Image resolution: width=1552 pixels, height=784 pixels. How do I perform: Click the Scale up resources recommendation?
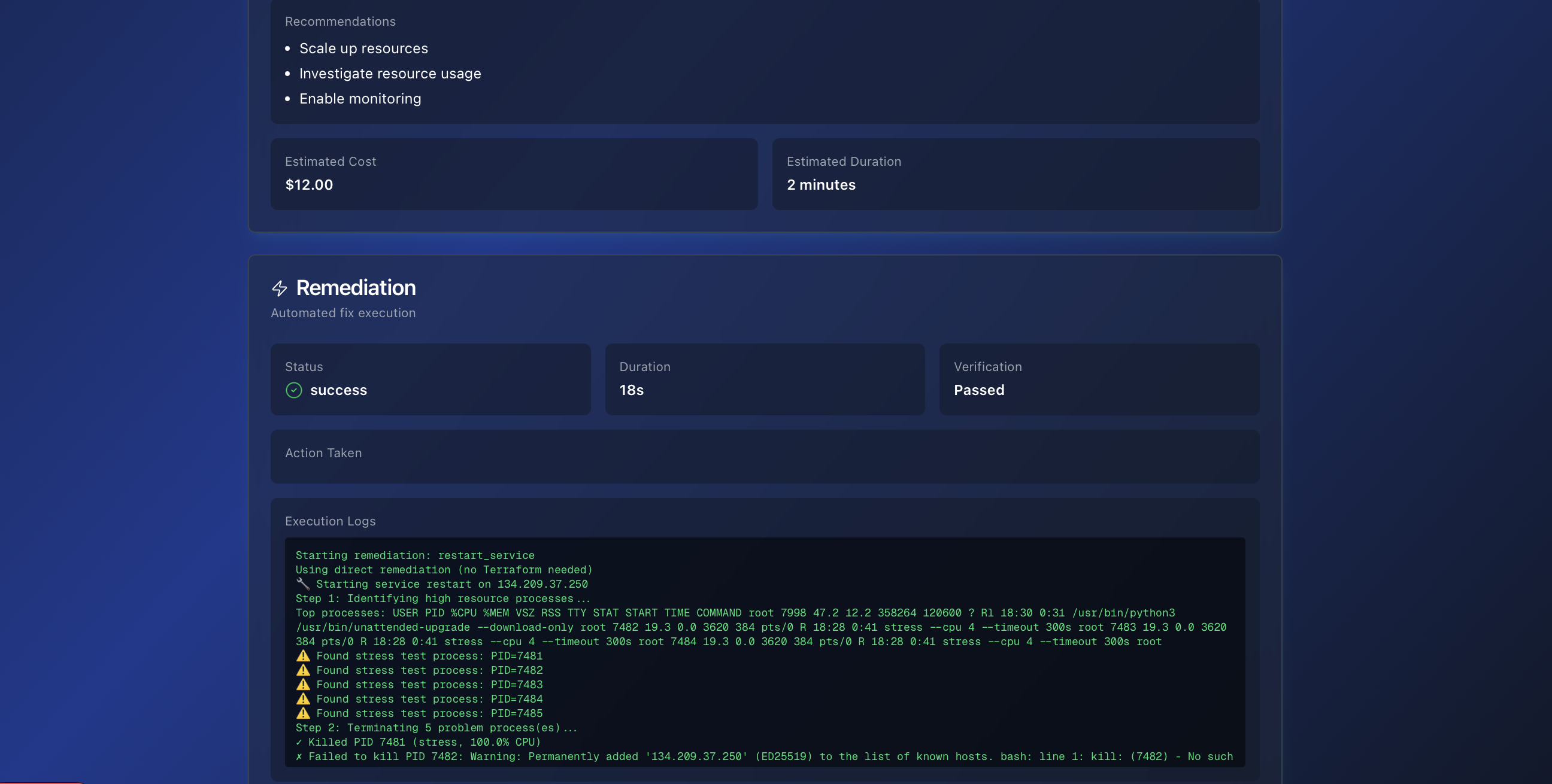pyautogui.click(x=363, y=48)
